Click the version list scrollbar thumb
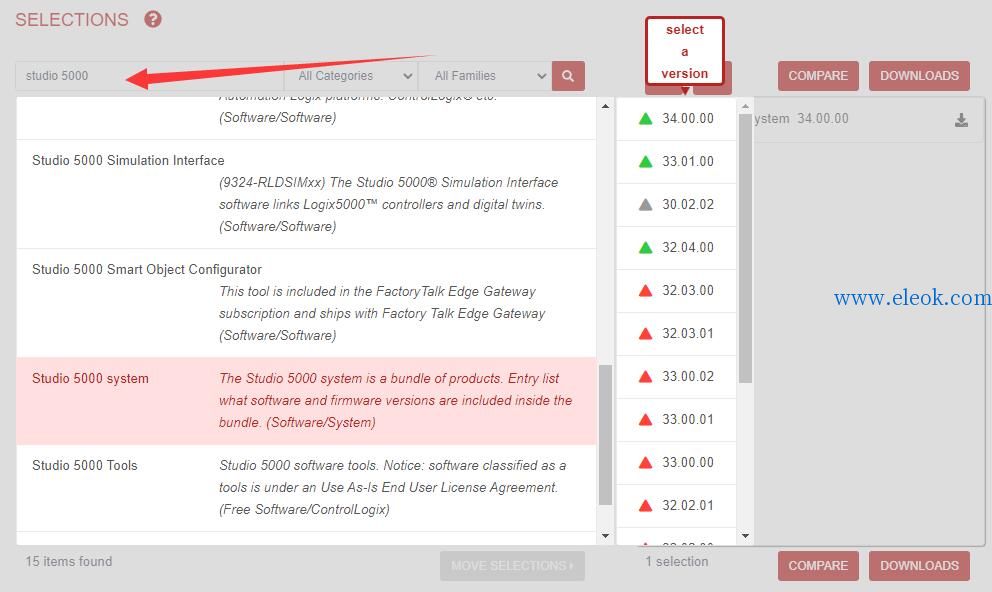Viewport: 992px width, 592px height. point(745,249)
